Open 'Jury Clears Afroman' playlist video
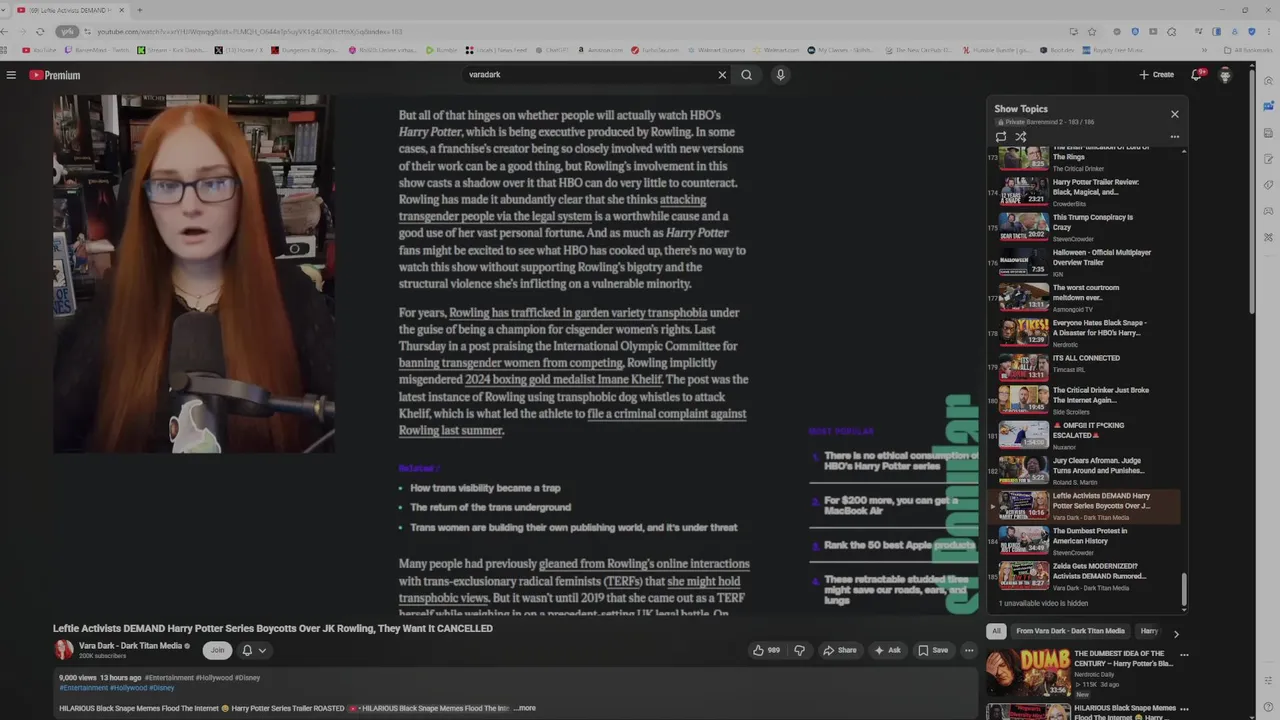The height and width of the screenshot is (720, 1280). coord(1084,470)
